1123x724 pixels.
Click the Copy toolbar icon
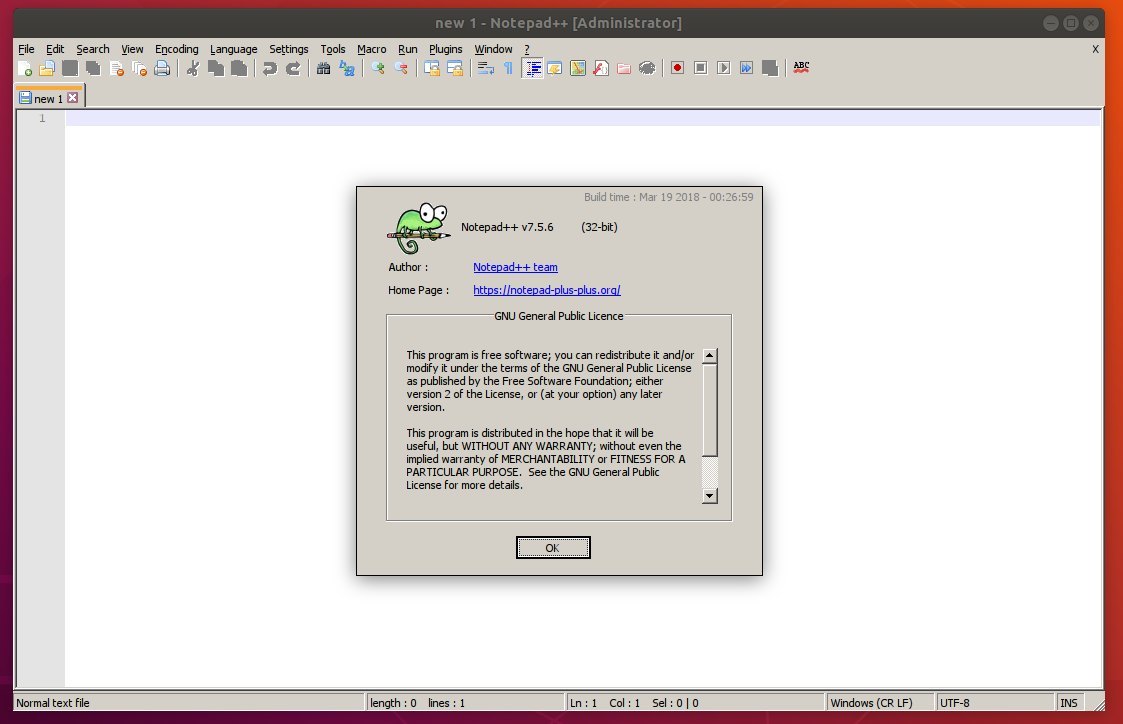click(216, 68)
